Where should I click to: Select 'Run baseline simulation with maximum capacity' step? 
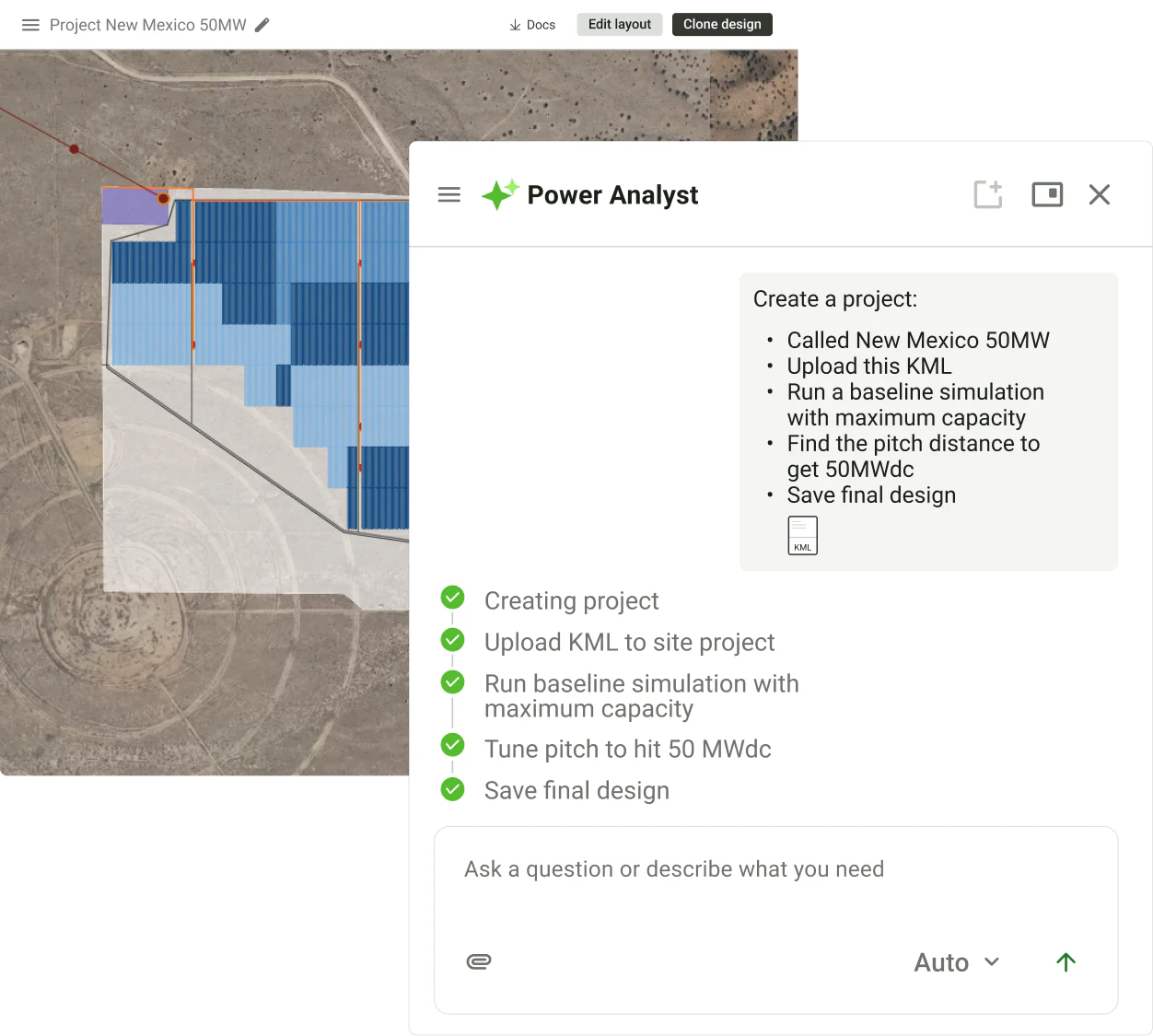tap(642, 696)
